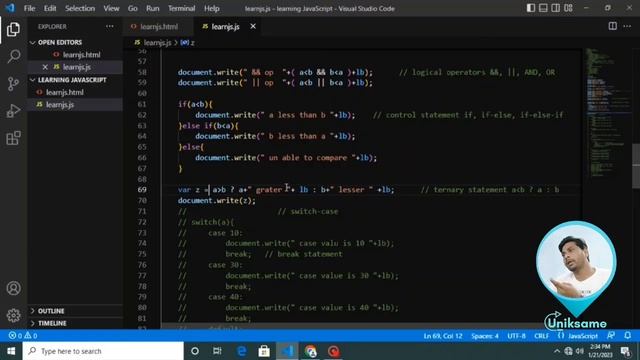This screenshot has width=640, height=360.
Task: Open the Run menu
Action: click(x=153, y=8)
